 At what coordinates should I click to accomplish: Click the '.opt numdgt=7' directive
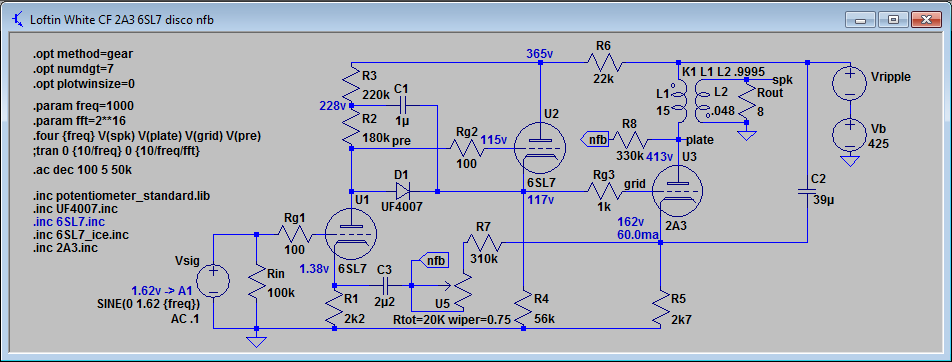74,69
